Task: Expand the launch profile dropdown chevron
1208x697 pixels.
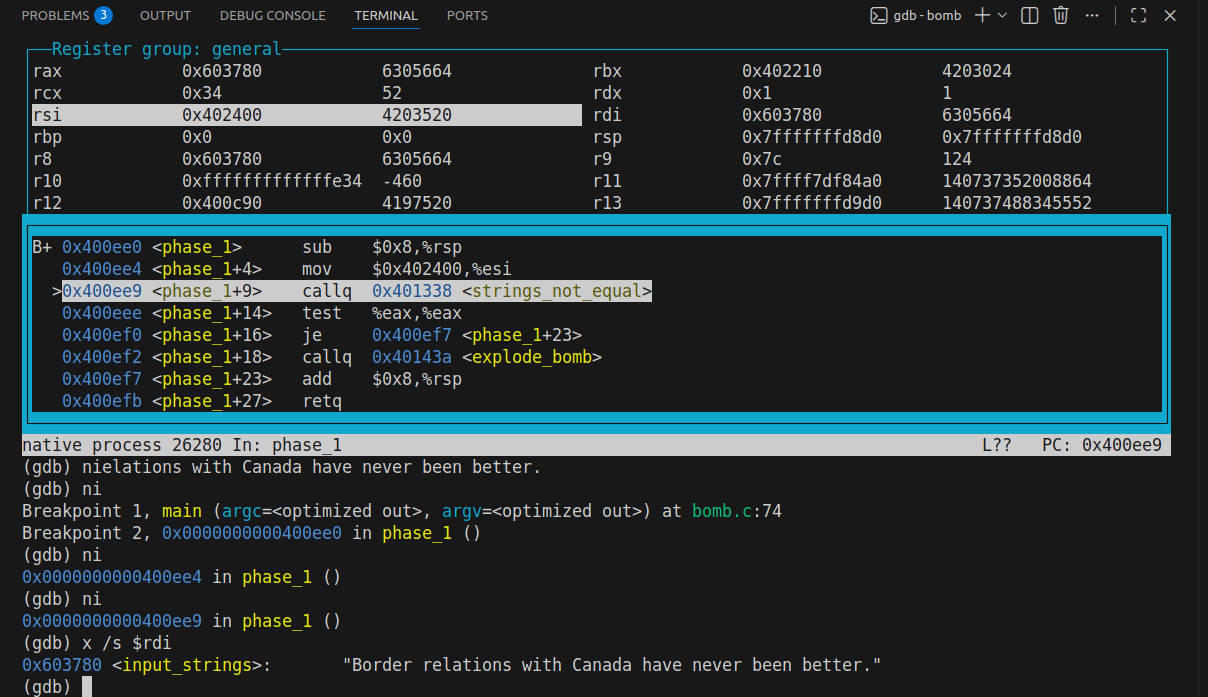Action: pyautogui.click(x=1002, y=15)
